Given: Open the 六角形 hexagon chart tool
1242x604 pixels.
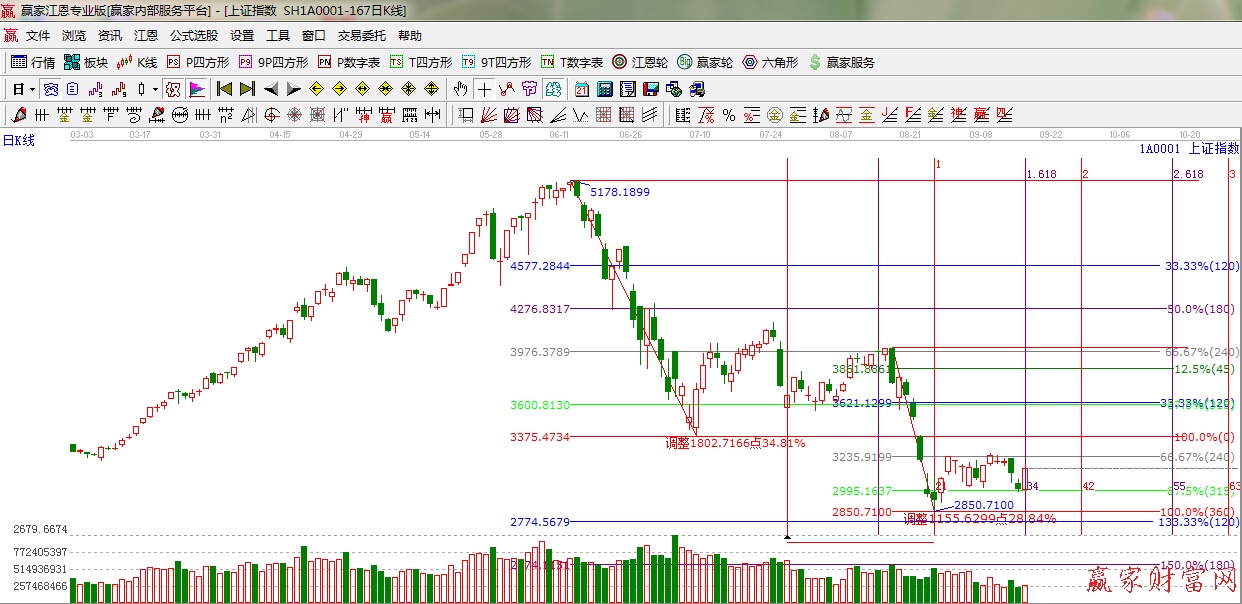Looking at the screenshot, I should click(770, 62).
